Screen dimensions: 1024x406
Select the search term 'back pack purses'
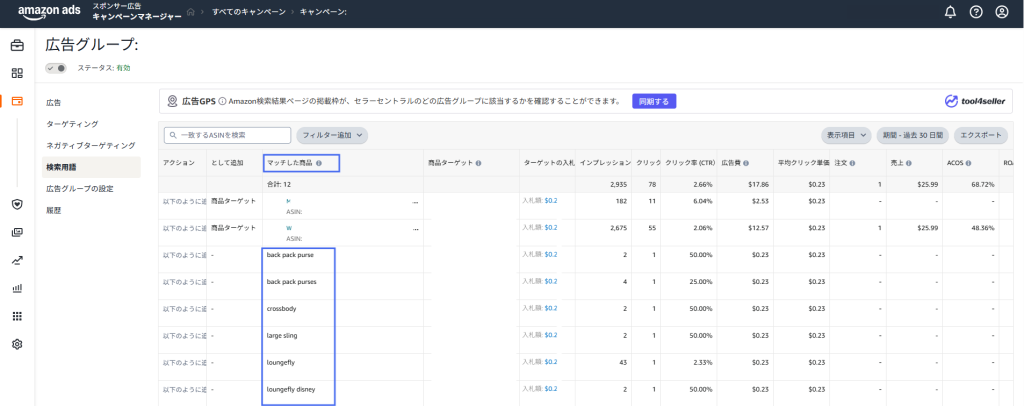[291, 281]
